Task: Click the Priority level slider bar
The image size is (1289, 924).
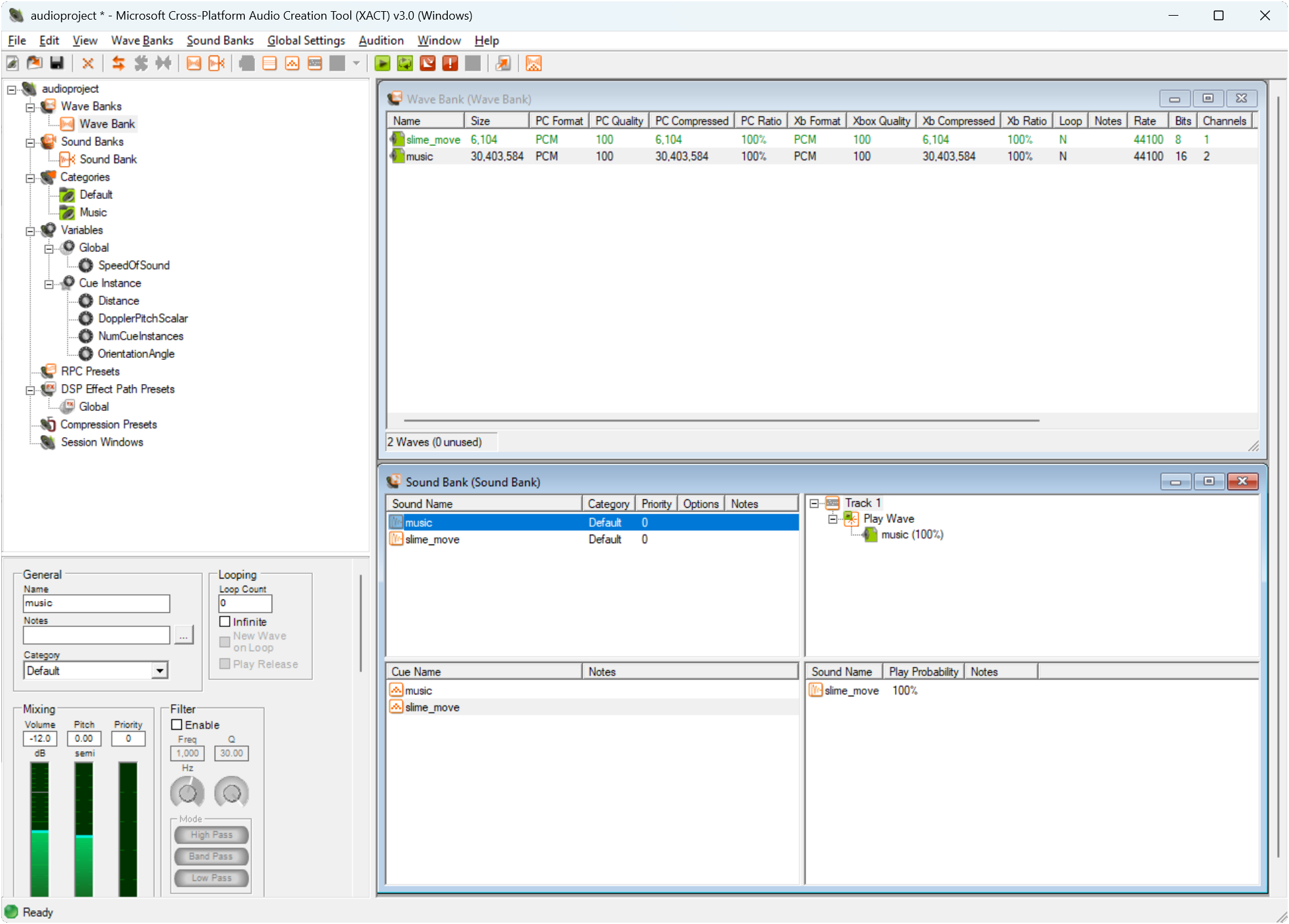Action: [128, 829]
